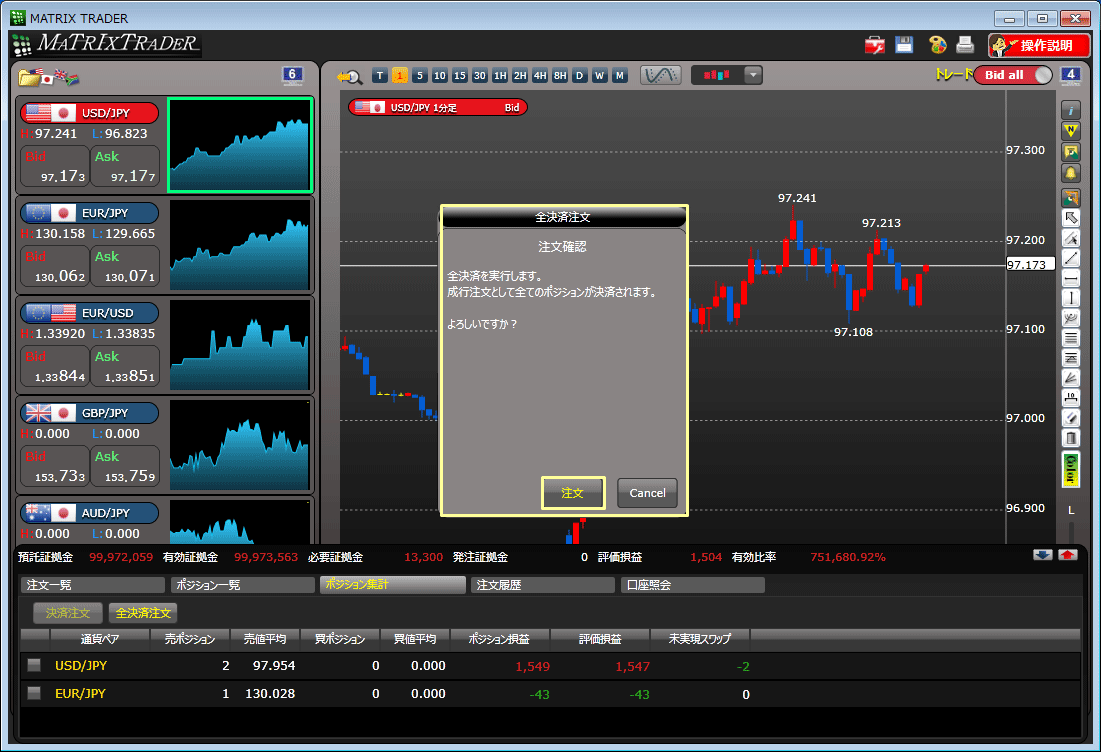This screenshot has width=1101, height=752.
Task: Click the monitor icon labeled 4
Action: [x=1070, y=75]
